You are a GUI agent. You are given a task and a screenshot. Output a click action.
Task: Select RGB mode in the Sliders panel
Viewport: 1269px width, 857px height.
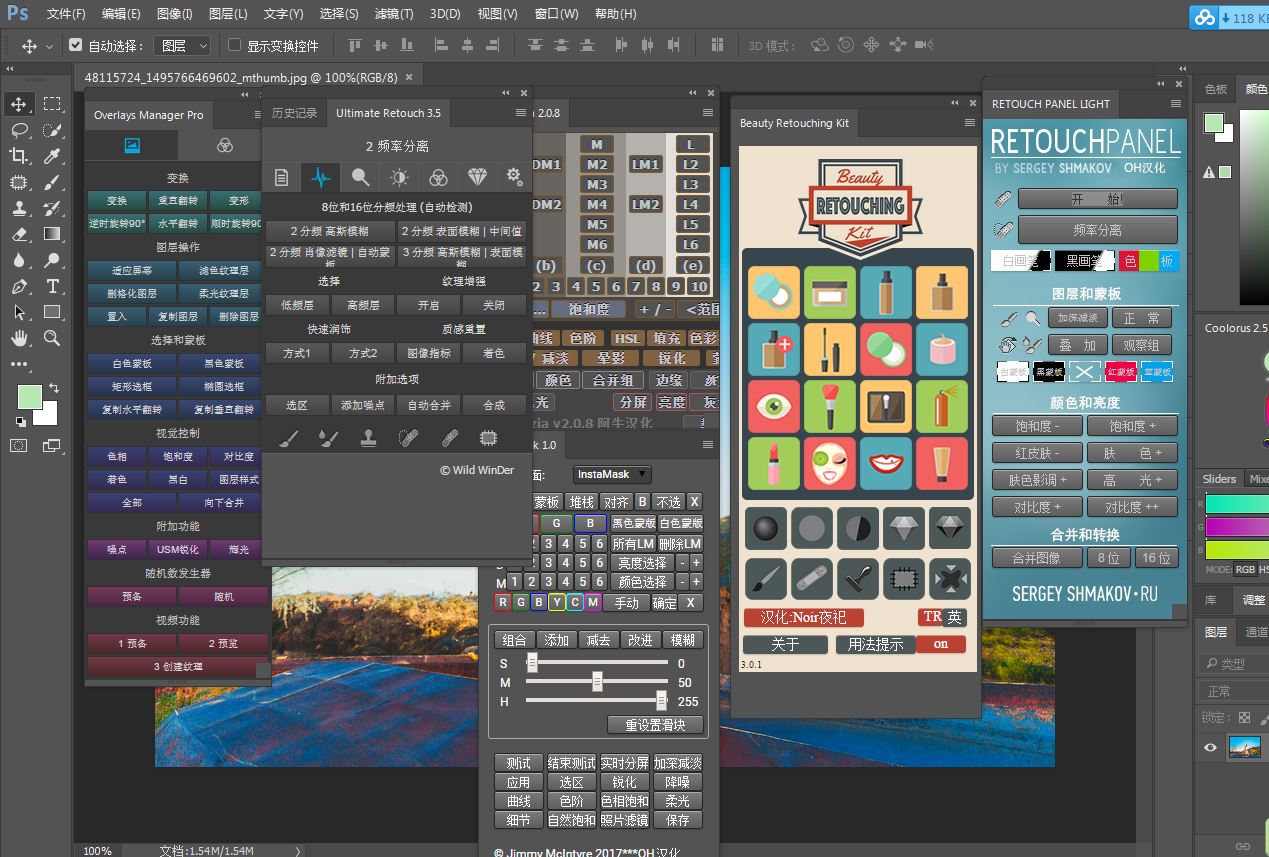click(1244, 569)
